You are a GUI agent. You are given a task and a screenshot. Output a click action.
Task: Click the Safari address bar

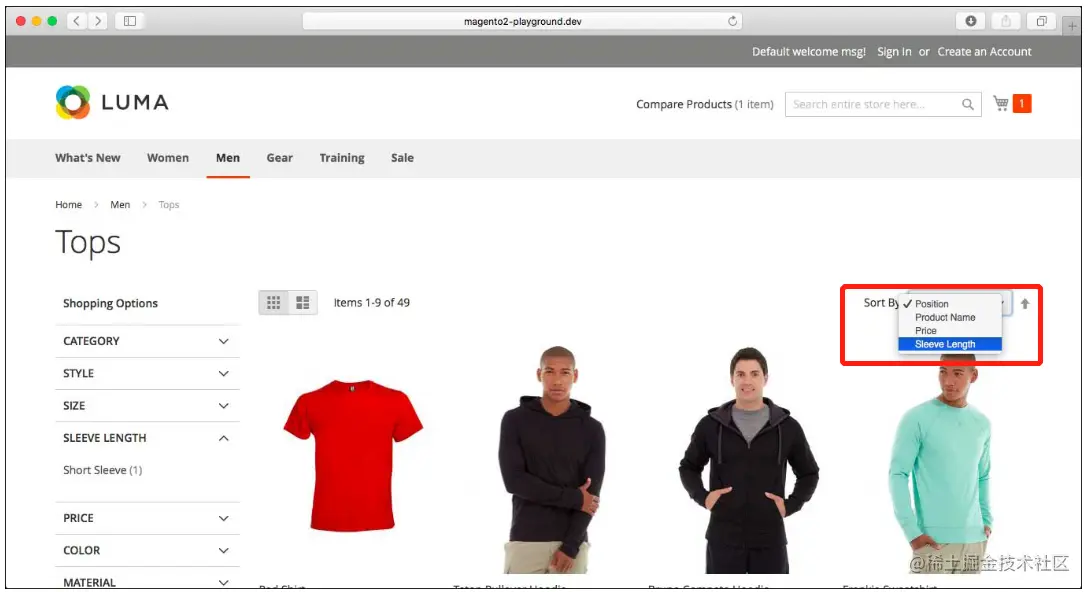click(522, 21)
